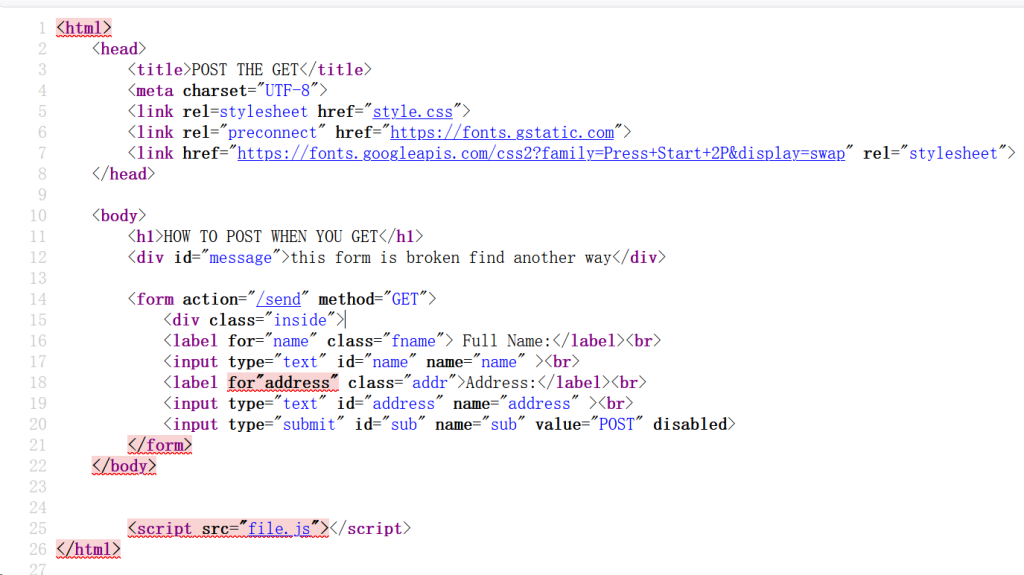Open the style.css link

(x=413, y=111)
